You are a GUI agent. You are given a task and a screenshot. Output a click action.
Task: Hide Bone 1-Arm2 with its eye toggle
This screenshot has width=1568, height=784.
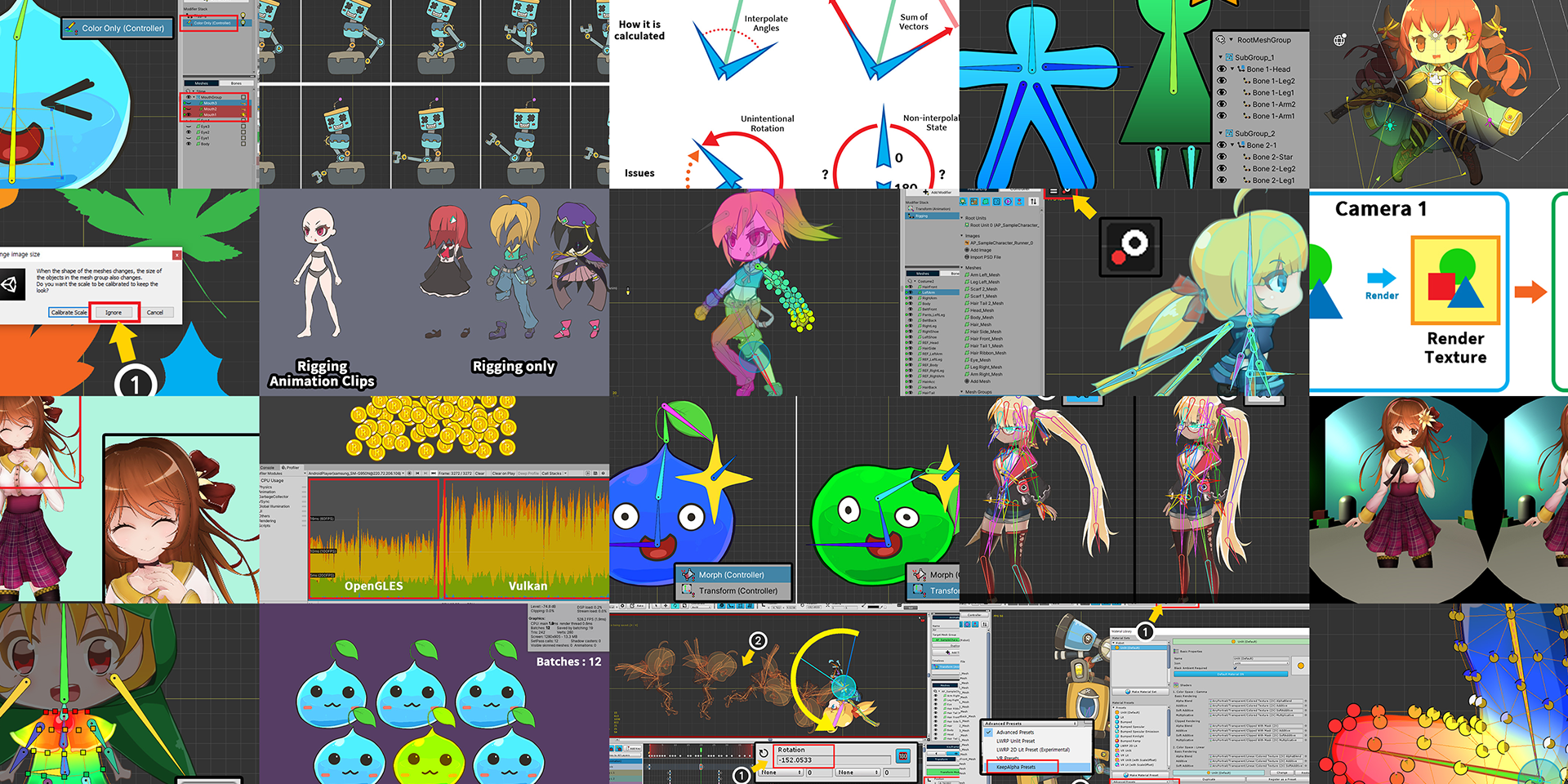click(1222, 104)
